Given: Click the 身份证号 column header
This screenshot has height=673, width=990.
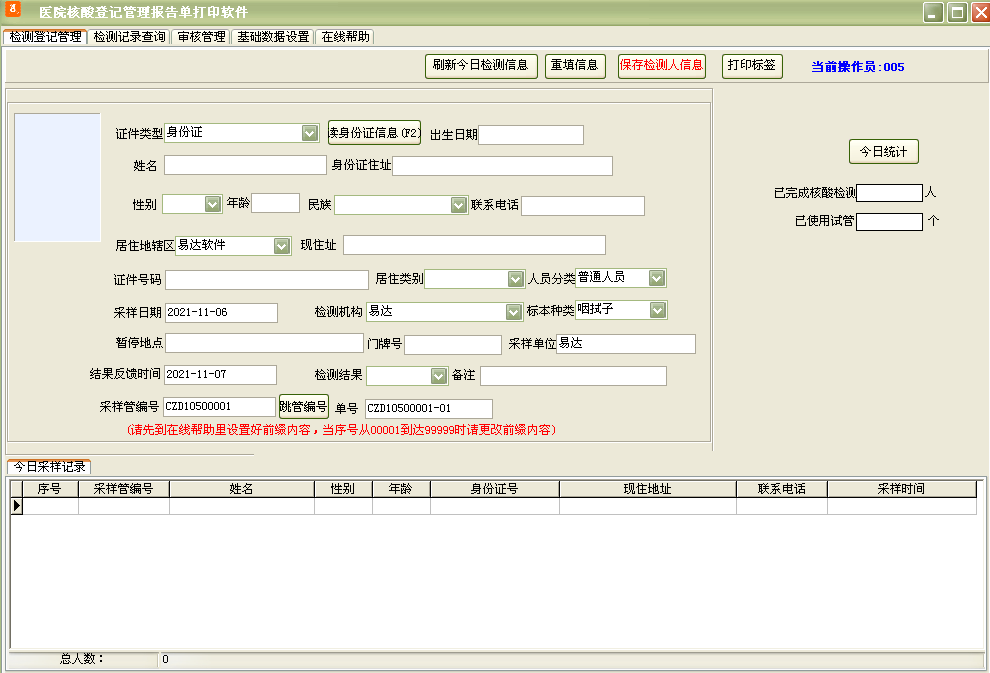Looking at the screenshot, I should [494, 489].
